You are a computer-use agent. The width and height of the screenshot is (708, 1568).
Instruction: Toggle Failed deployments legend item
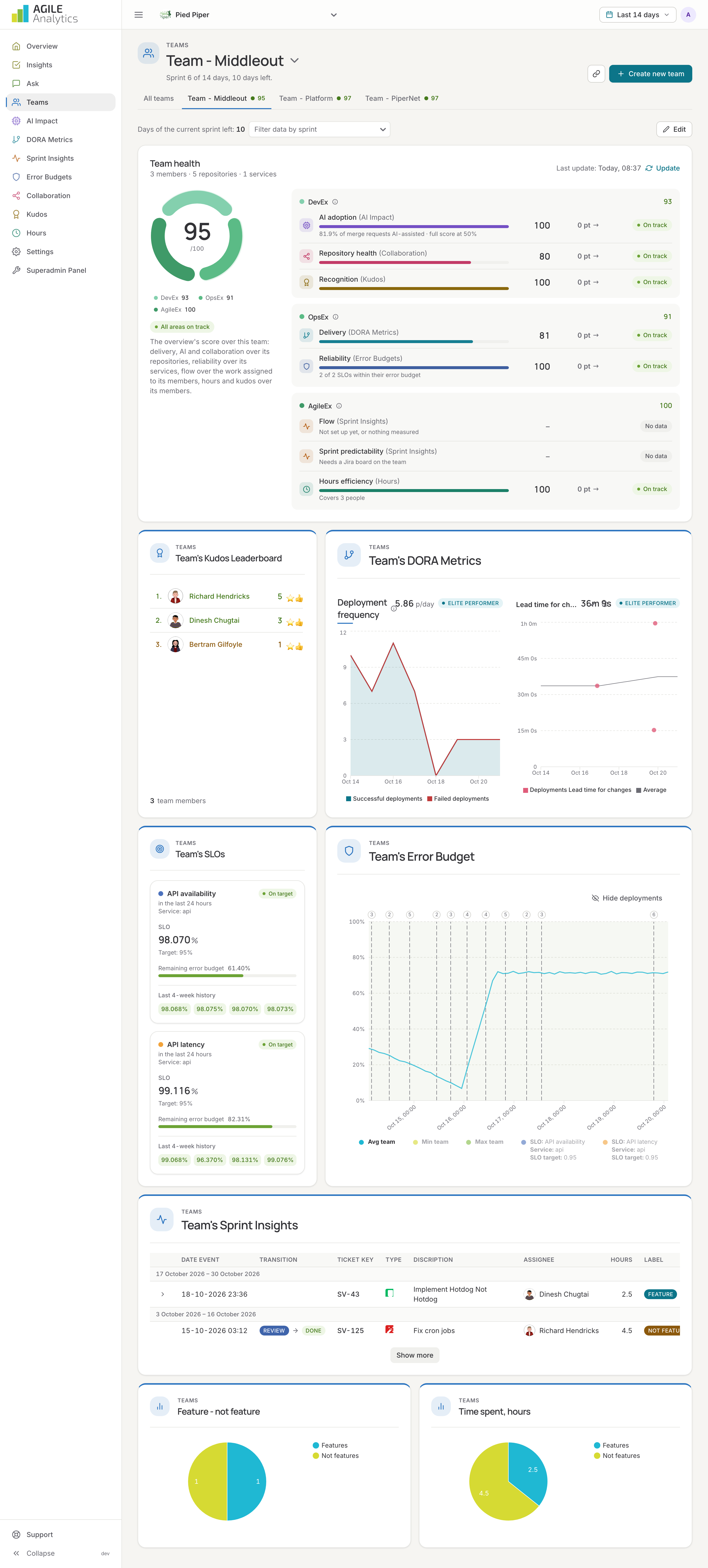point(458,799)
